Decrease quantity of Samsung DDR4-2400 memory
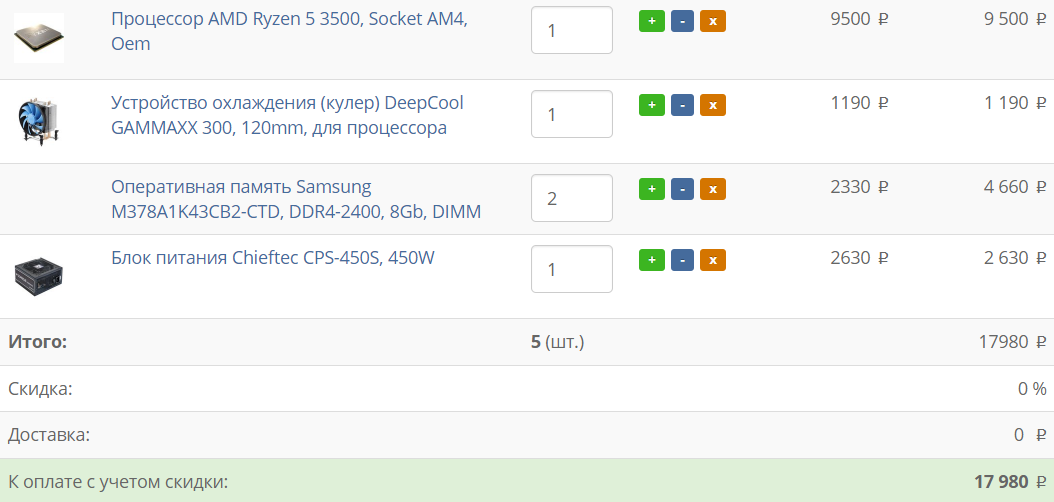This screenshot has height=502, width=1054. 682,190
